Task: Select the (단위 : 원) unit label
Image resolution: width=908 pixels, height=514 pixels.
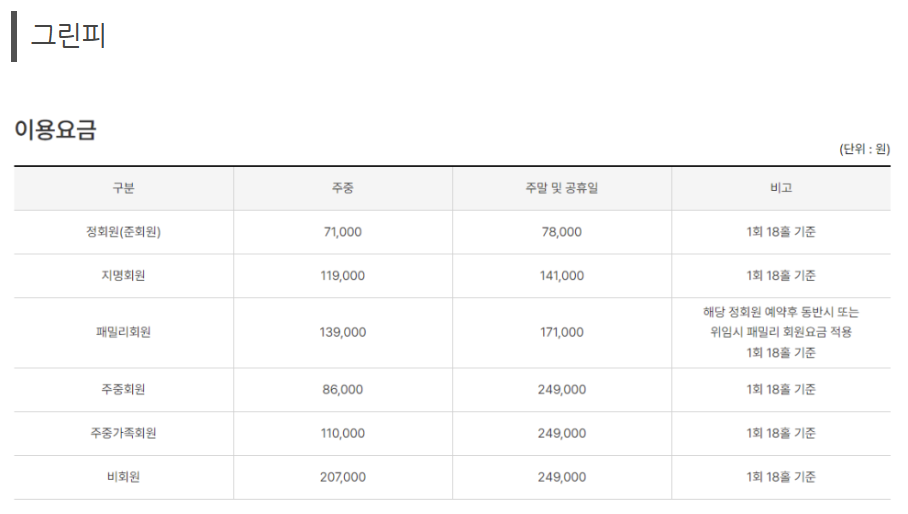Action: tap(865, 149)
